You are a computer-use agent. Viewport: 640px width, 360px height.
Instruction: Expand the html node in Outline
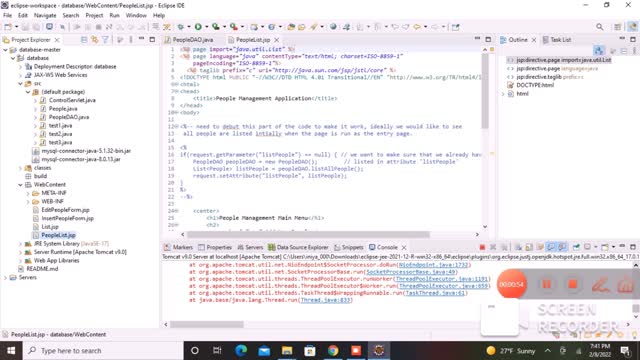coord(503,94)
